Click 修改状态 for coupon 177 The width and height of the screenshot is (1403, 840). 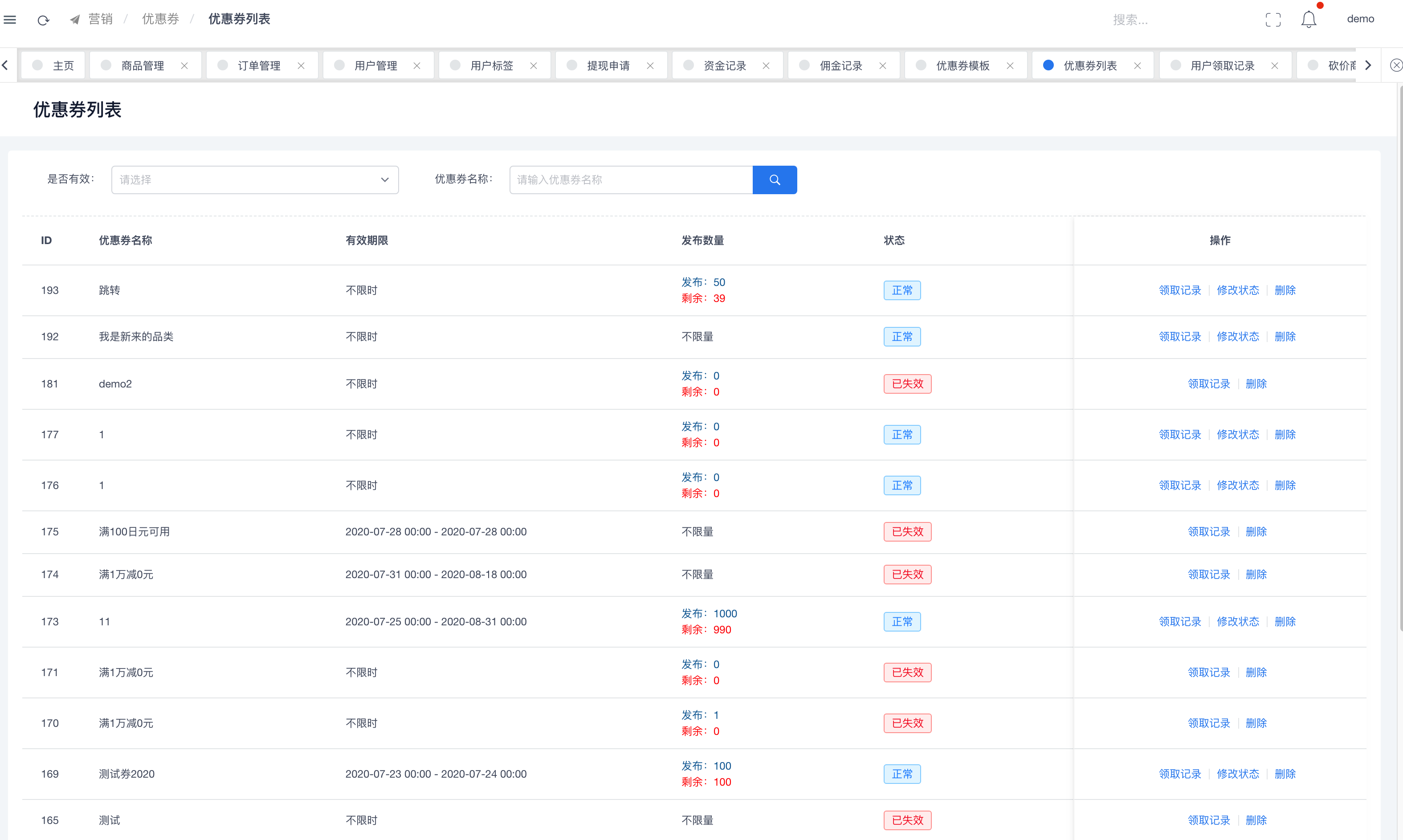click(1238, 435)
